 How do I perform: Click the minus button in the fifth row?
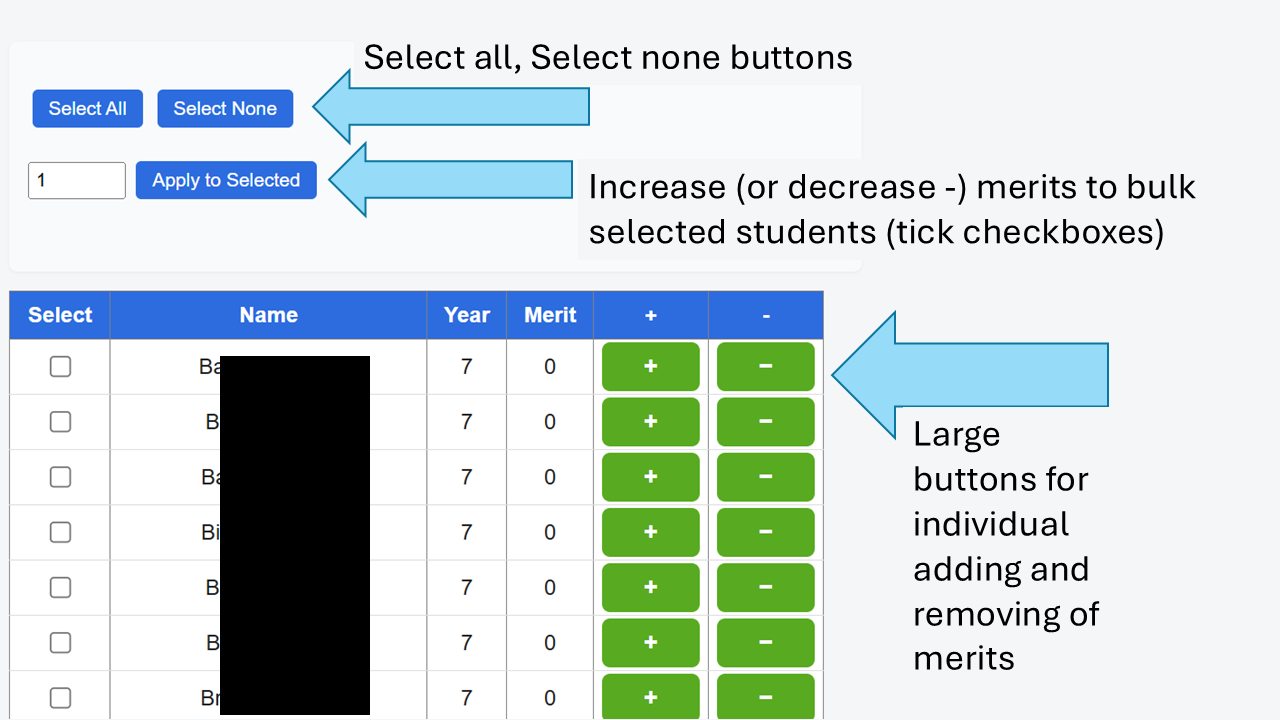tap(765, 587)
